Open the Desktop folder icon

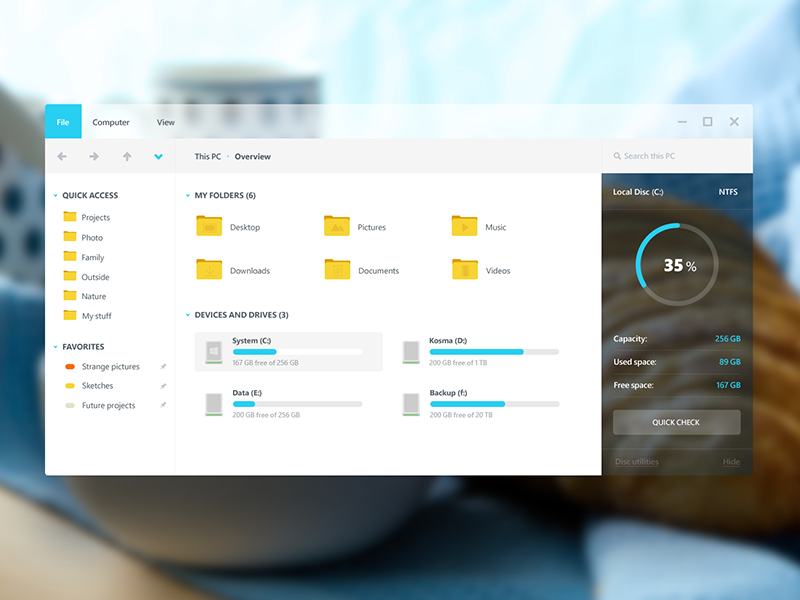209,227
